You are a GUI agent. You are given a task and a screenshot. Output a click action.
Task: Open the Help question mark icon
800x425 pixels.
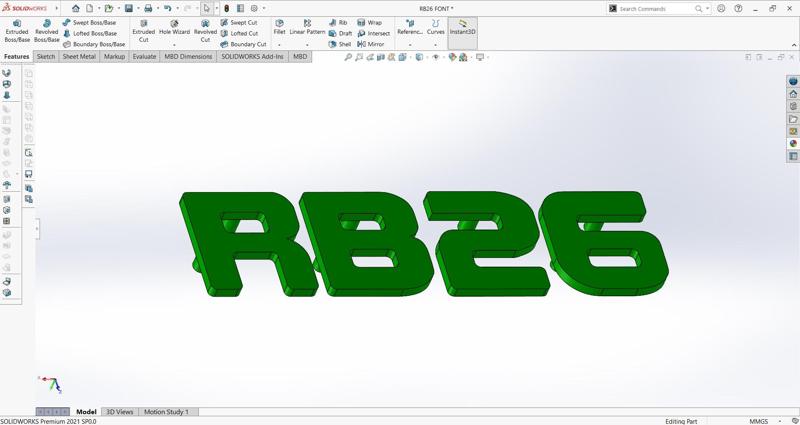click(x=738, y=9)
